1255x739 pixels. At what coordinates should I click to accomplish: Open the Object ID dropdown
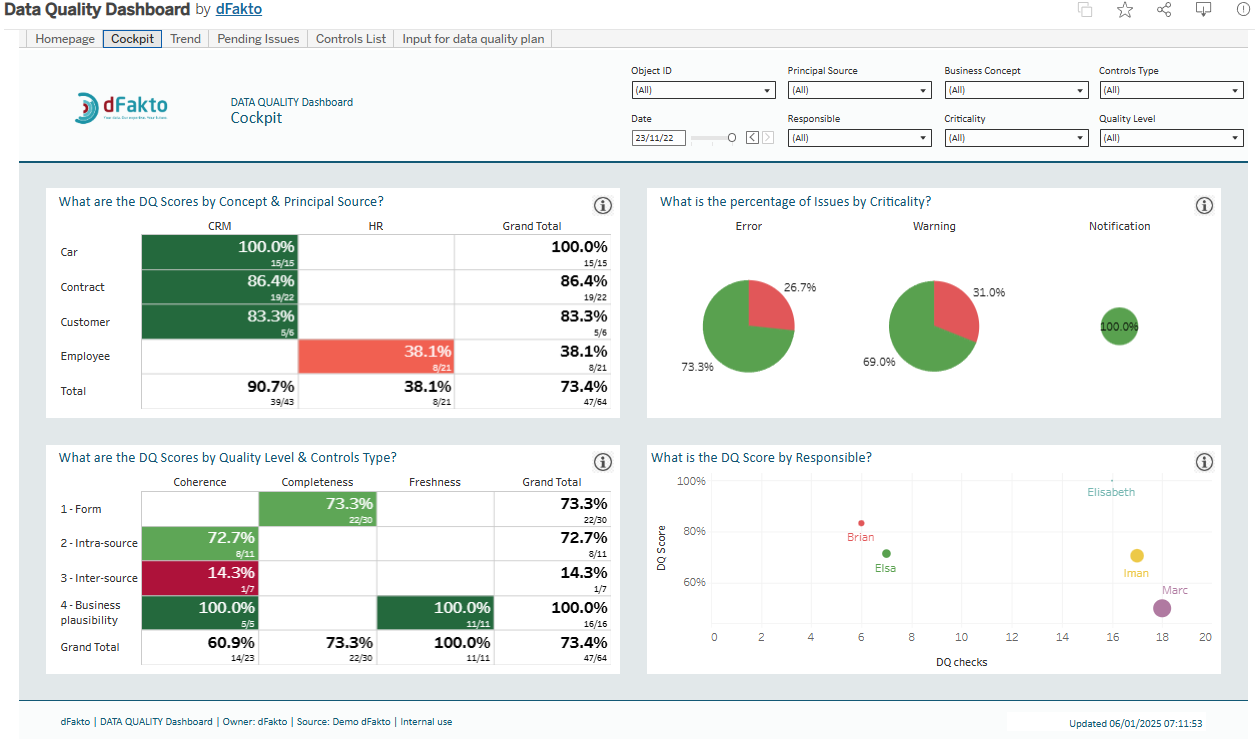coord(703,90)
